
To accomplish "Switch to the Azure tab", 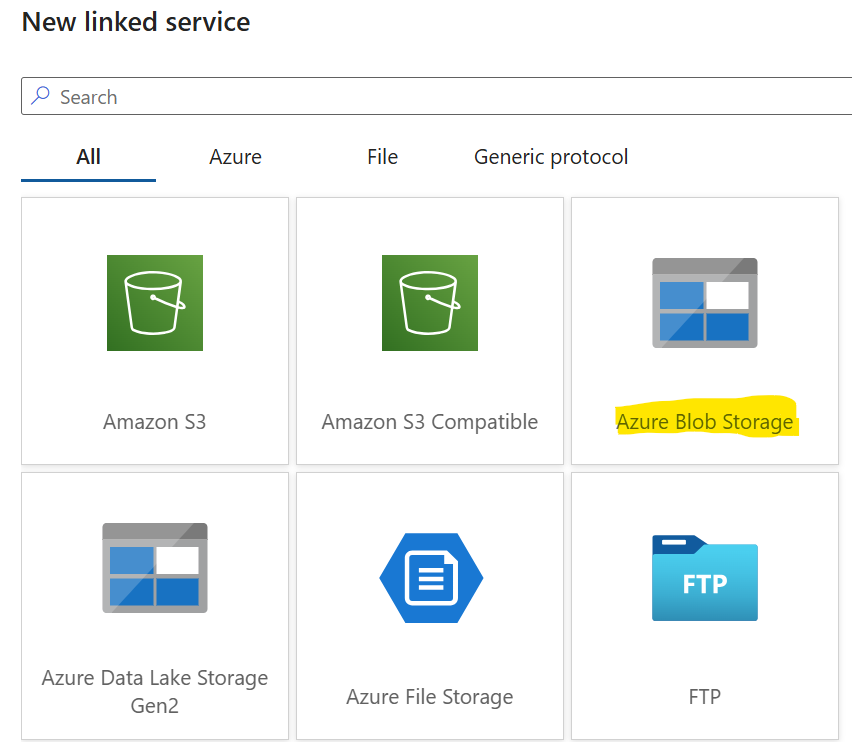I will (235, 157).
